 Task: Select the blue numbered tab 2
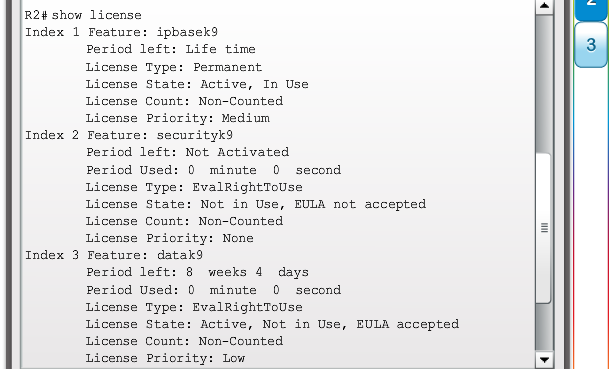pyautogui.click(x=591, y=9)
